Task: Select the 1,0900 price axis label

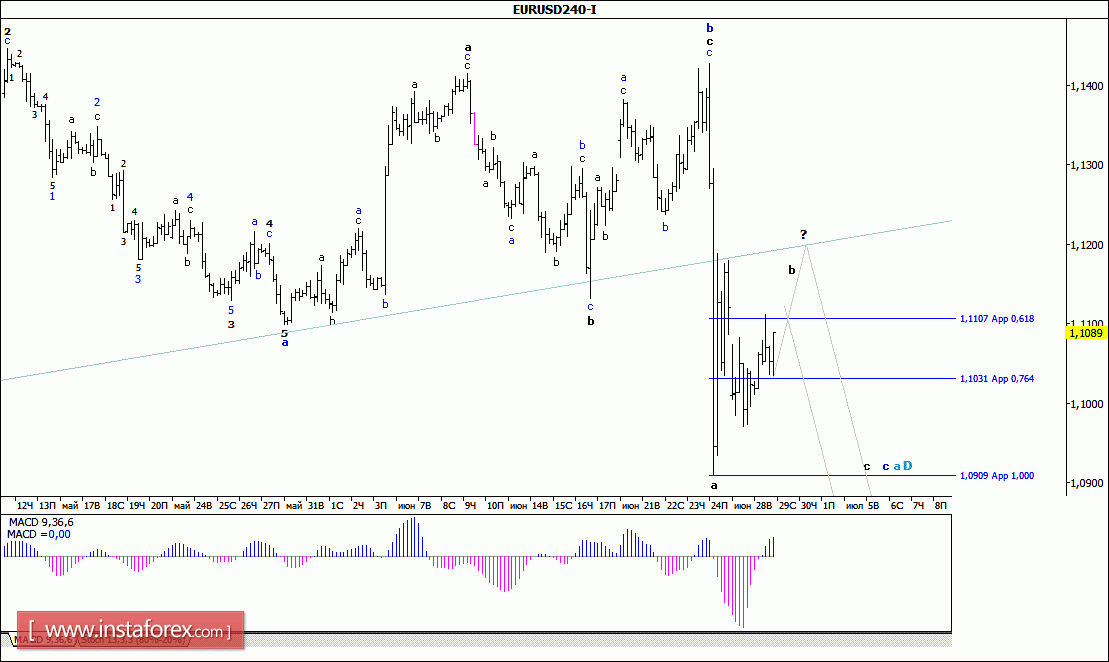Action: point(1086,483)
